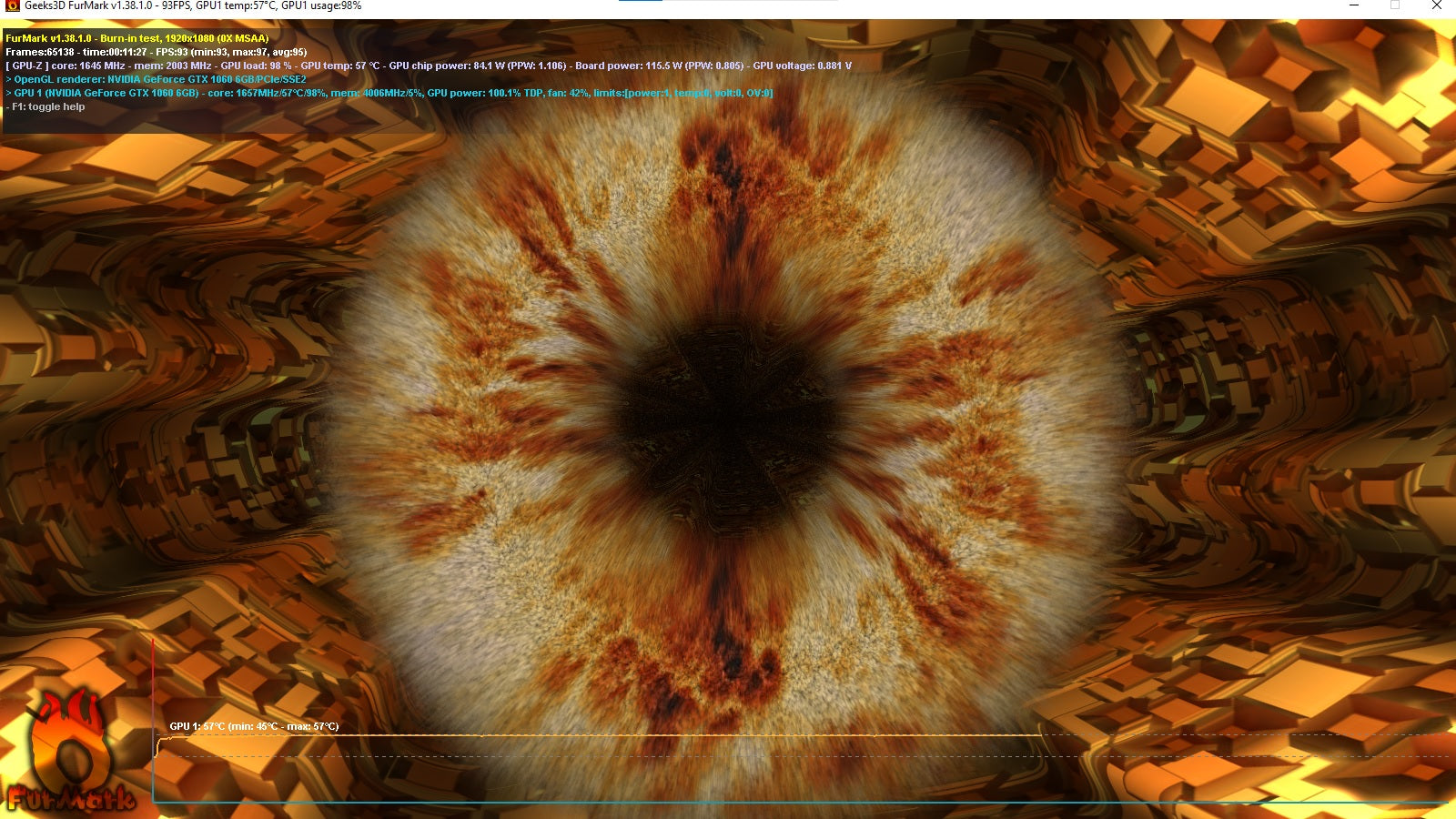The height and width of the screenshot is (819, 1456).
Task: Click the FurMark icon in the title bar
Action: (x=13, y=5)
